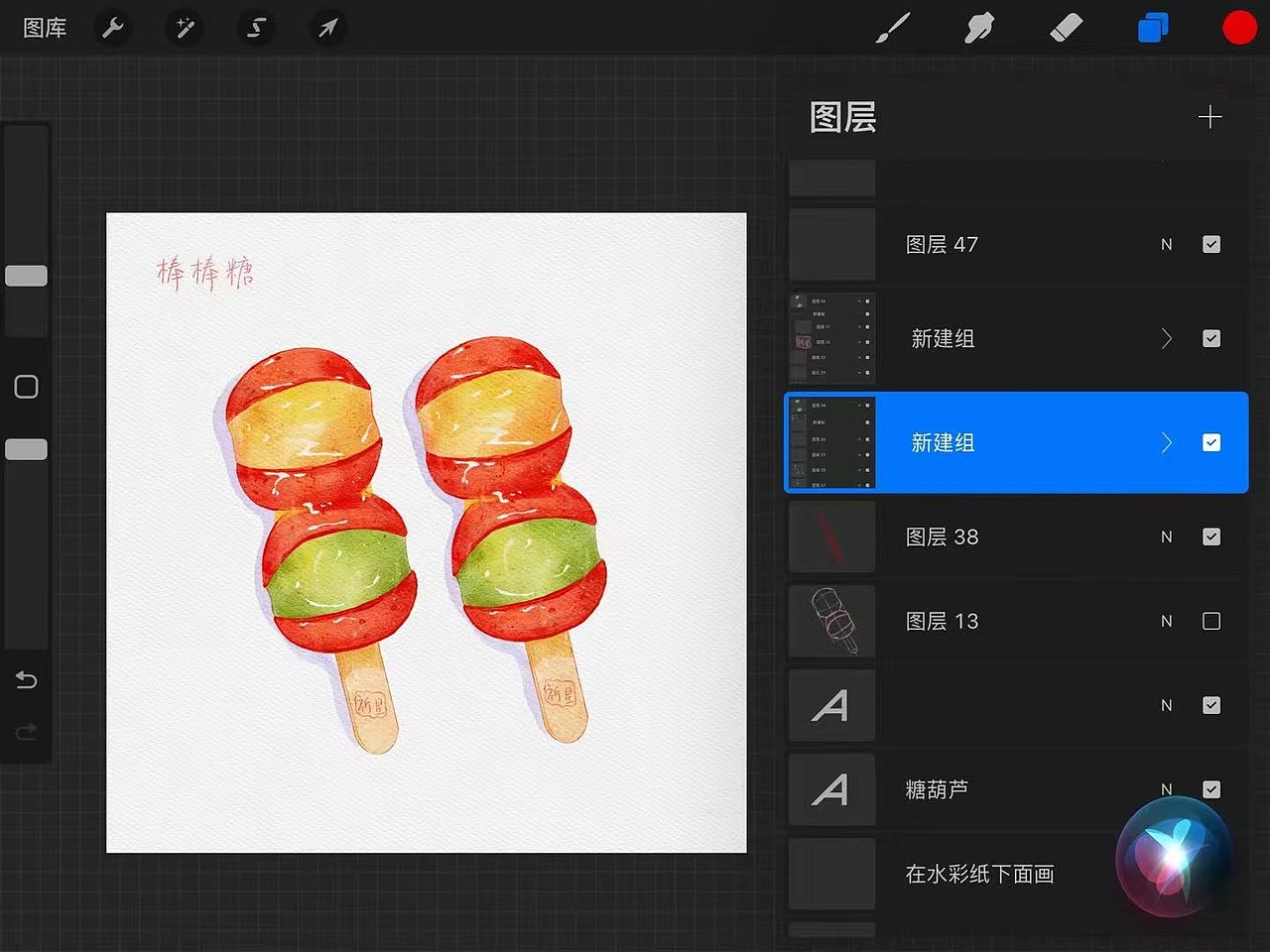This screenshot has width=1270, height=952.
Task: Select the Eraser tool
Action: pos(1066,28)
